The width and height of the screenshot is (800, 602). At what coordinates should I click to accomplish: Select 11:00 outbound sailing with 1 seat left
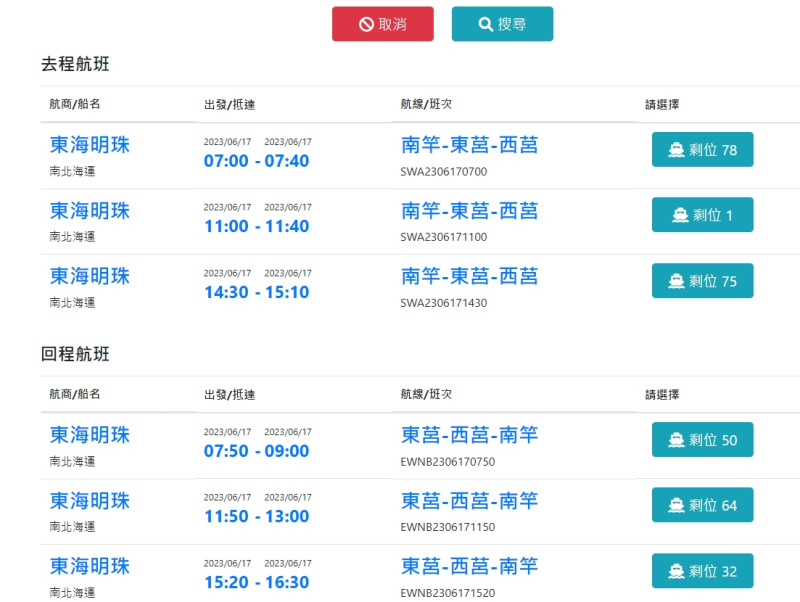pyautogui.click(x=702, y=215)
